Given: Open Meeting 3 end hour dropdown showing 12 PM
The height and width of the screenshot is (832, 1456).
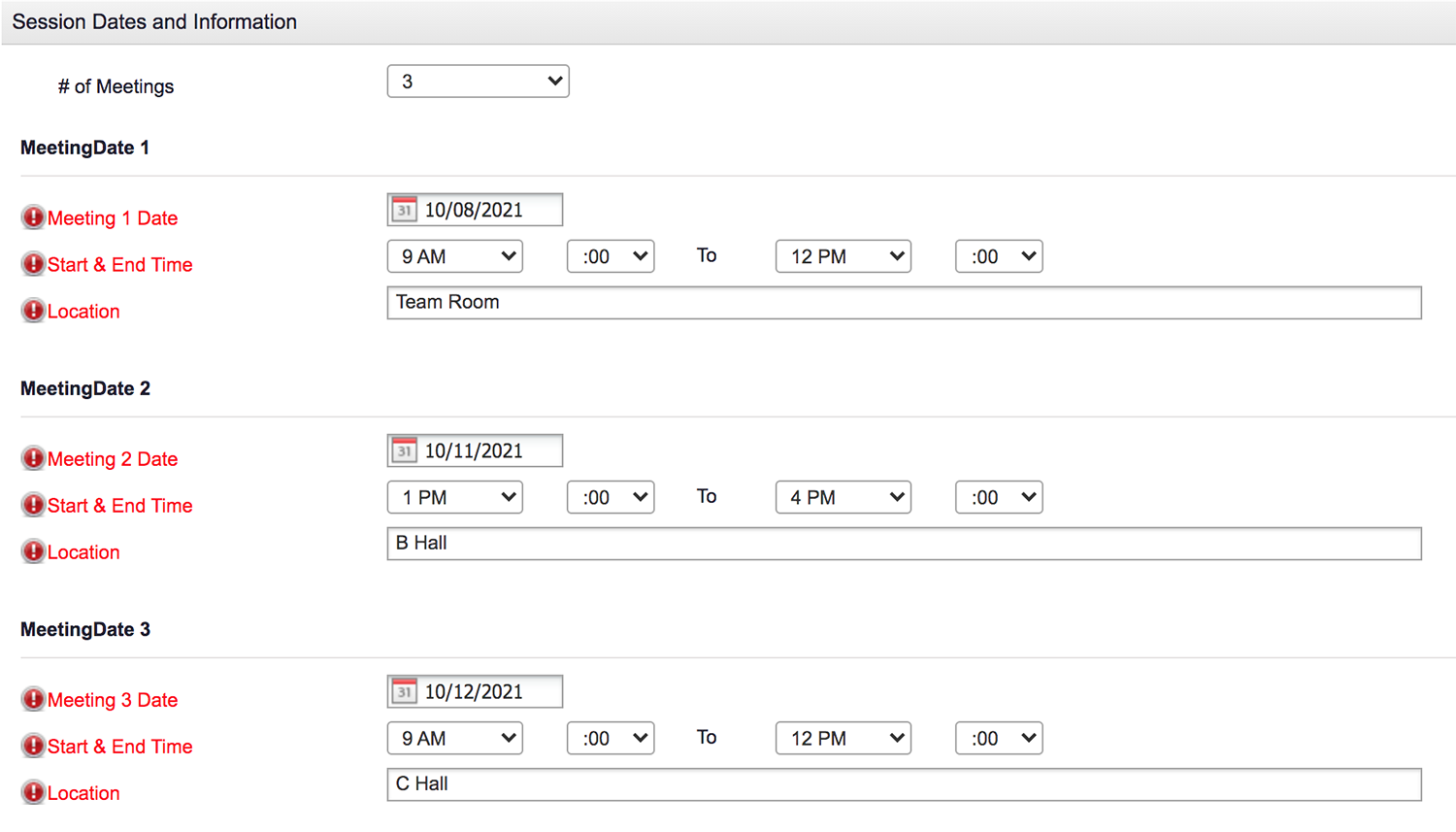Looking at the screenshot, I should click(x=843, y=738).
